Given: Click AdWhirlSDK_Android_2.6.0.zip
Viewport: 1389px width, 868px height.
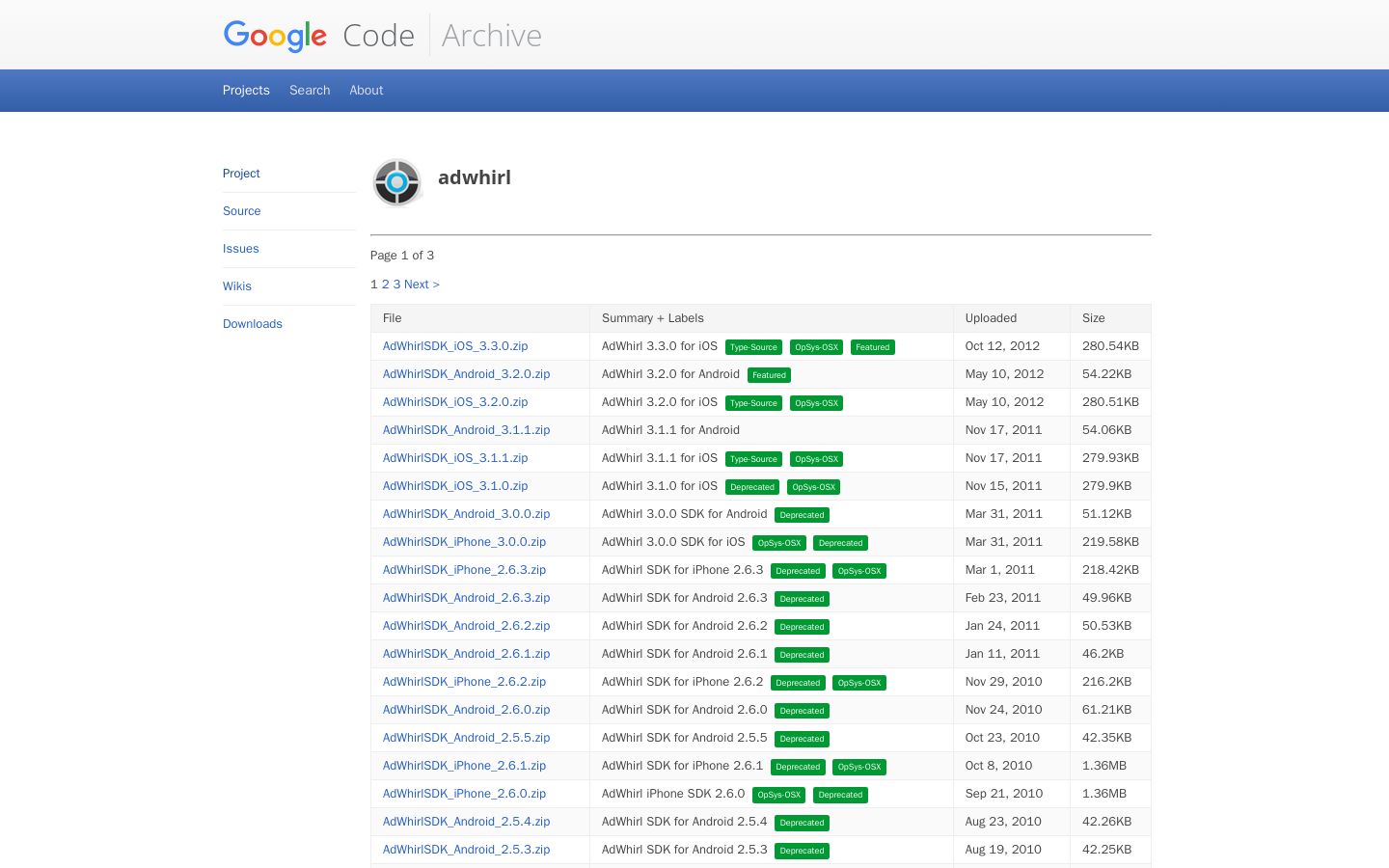Looking at the screenshot, I should coord(467,710).
